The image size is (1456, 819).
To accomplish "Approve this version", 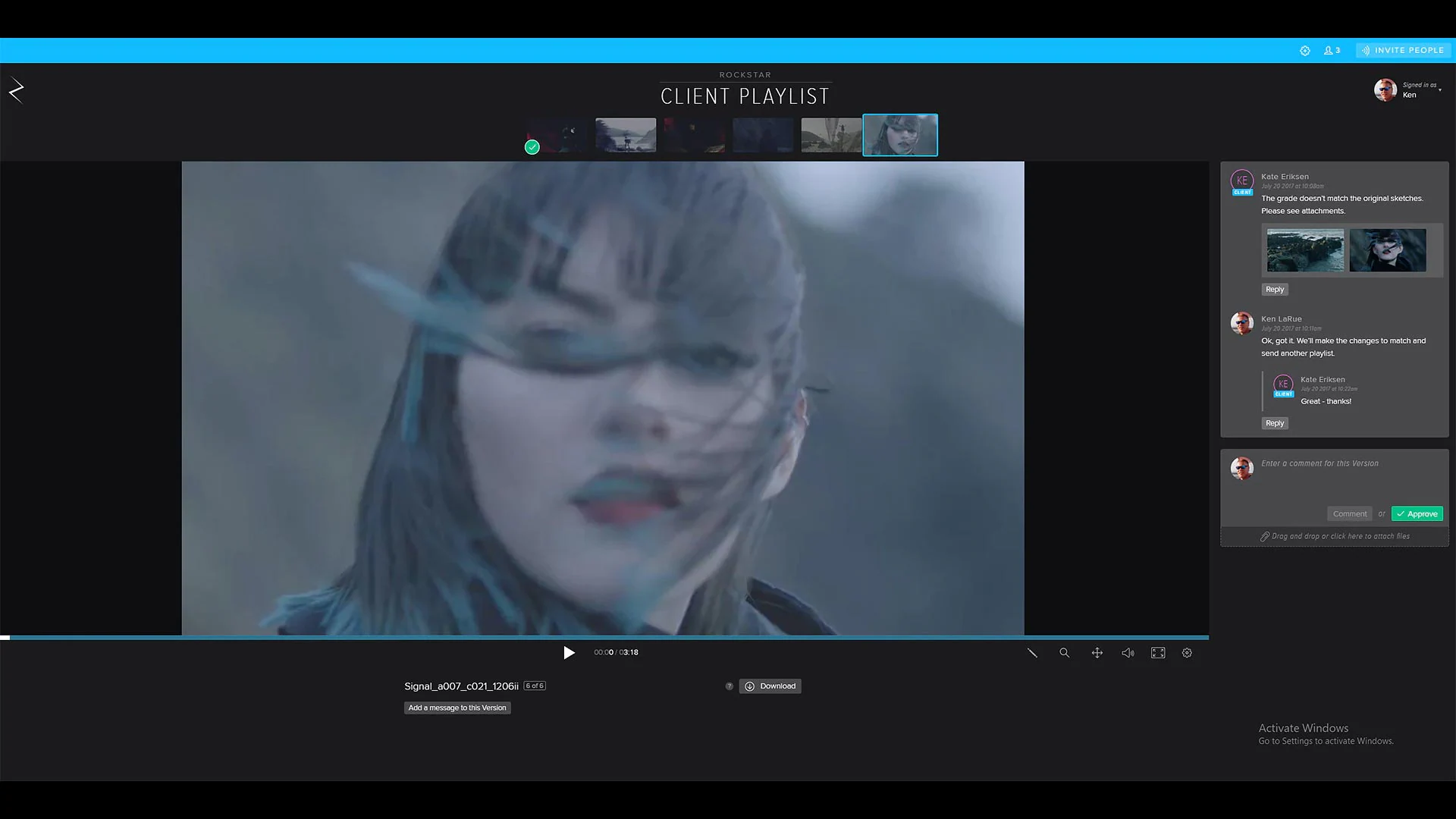I will [x=1417, y=514].
